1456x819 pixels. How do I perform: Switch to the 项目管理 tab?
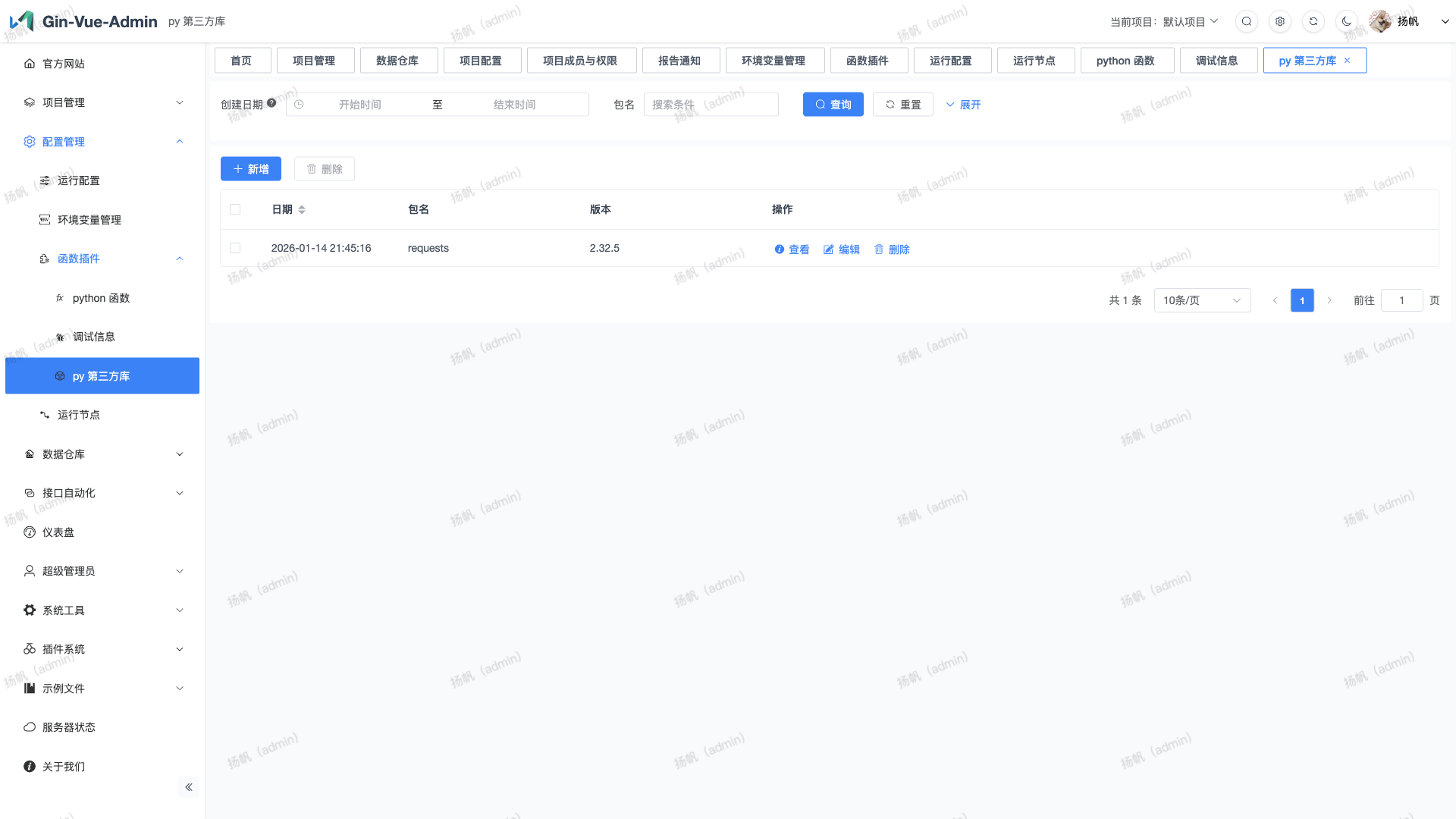314,61
